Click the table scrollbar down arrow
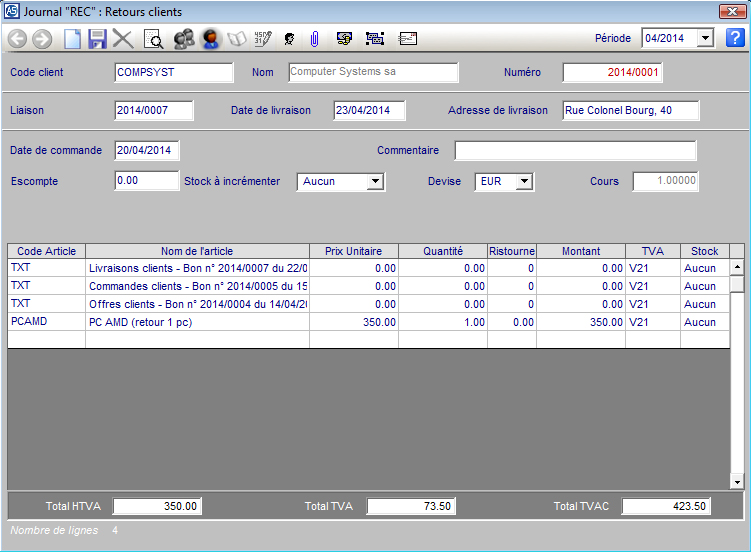Screen dimensions: 751x552 tap(737, 482)
